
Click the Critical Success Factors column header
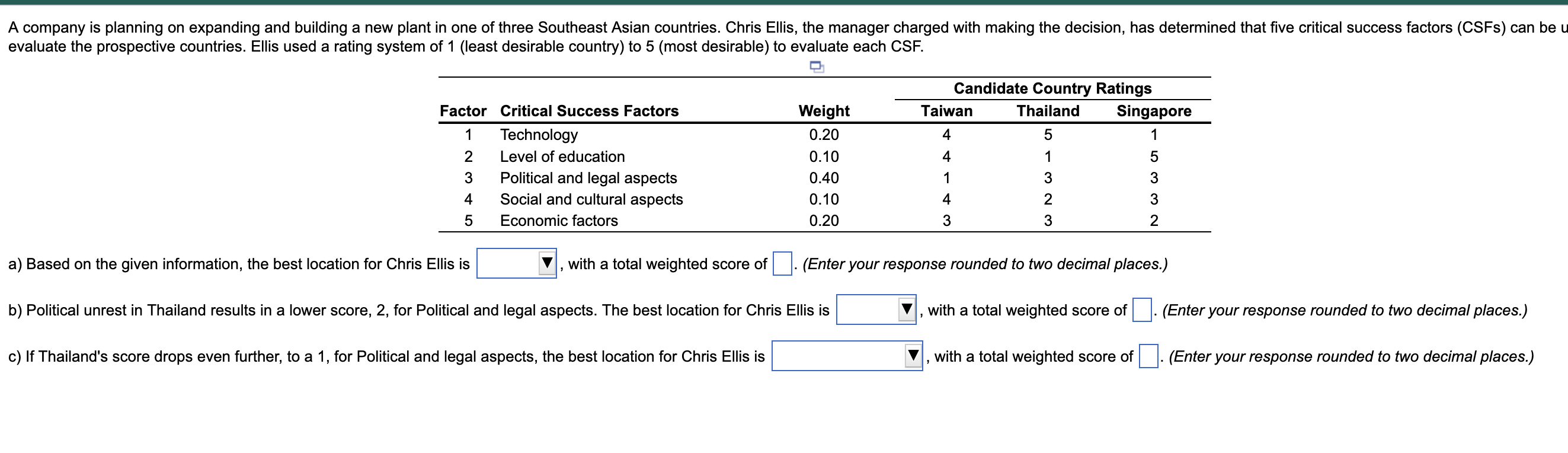[589, 111]
